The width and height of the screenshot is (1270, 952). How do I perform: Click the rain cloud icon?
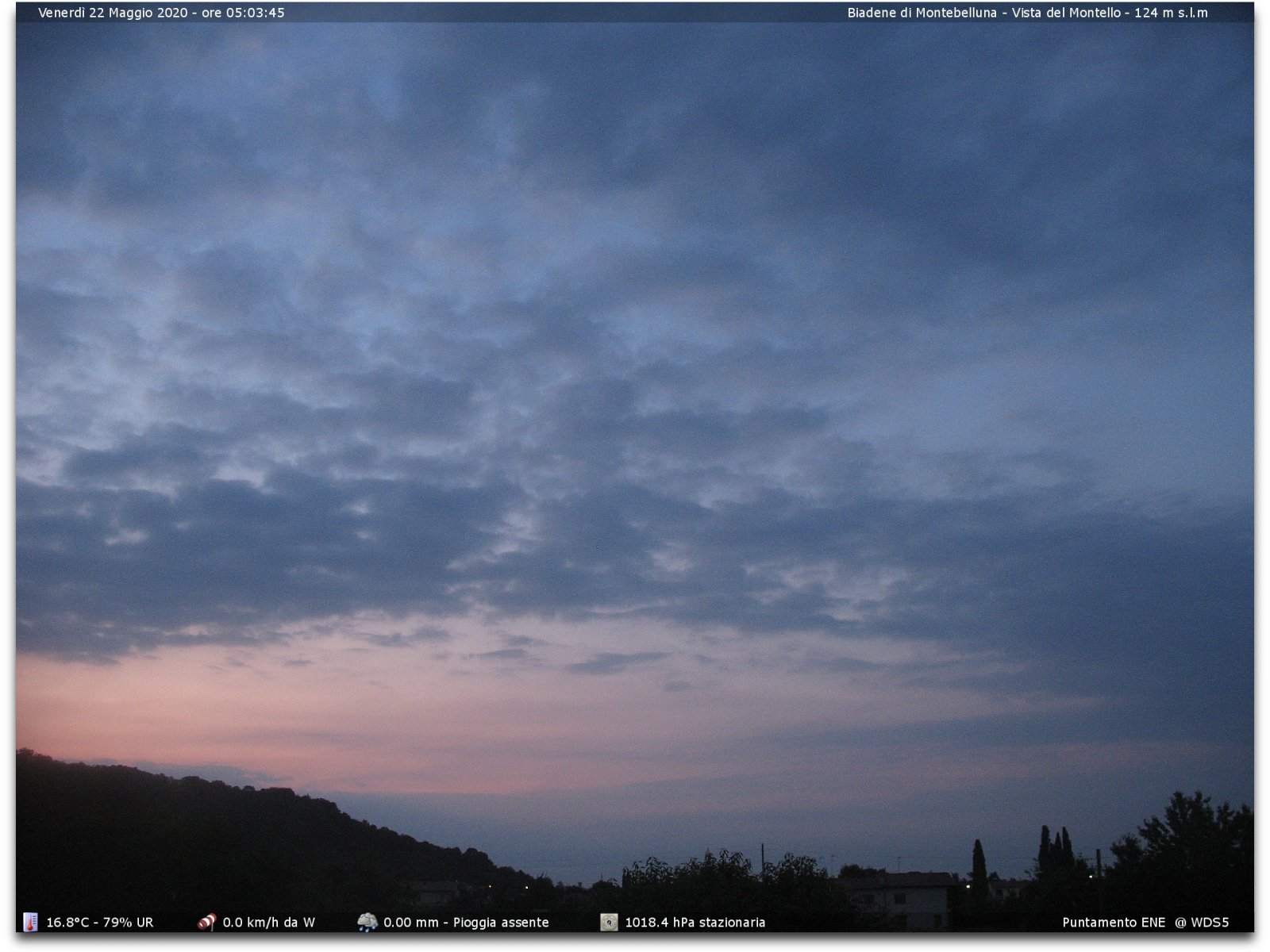pos(367,922)
